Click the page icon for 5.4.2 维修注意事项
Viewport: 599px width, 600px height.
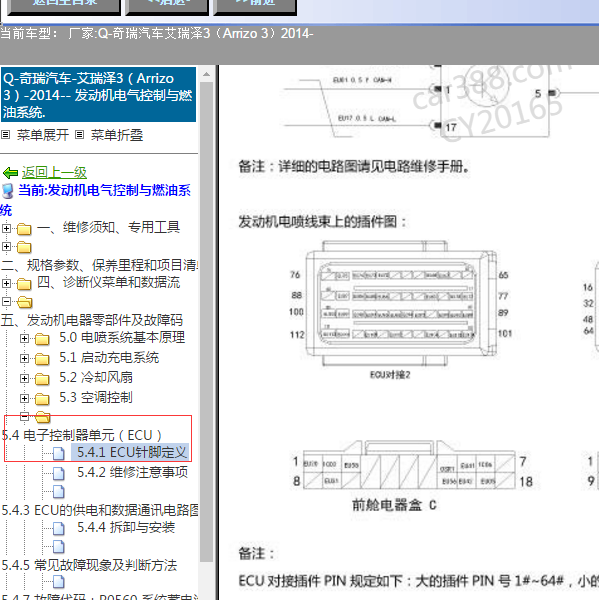coord(59,473)
